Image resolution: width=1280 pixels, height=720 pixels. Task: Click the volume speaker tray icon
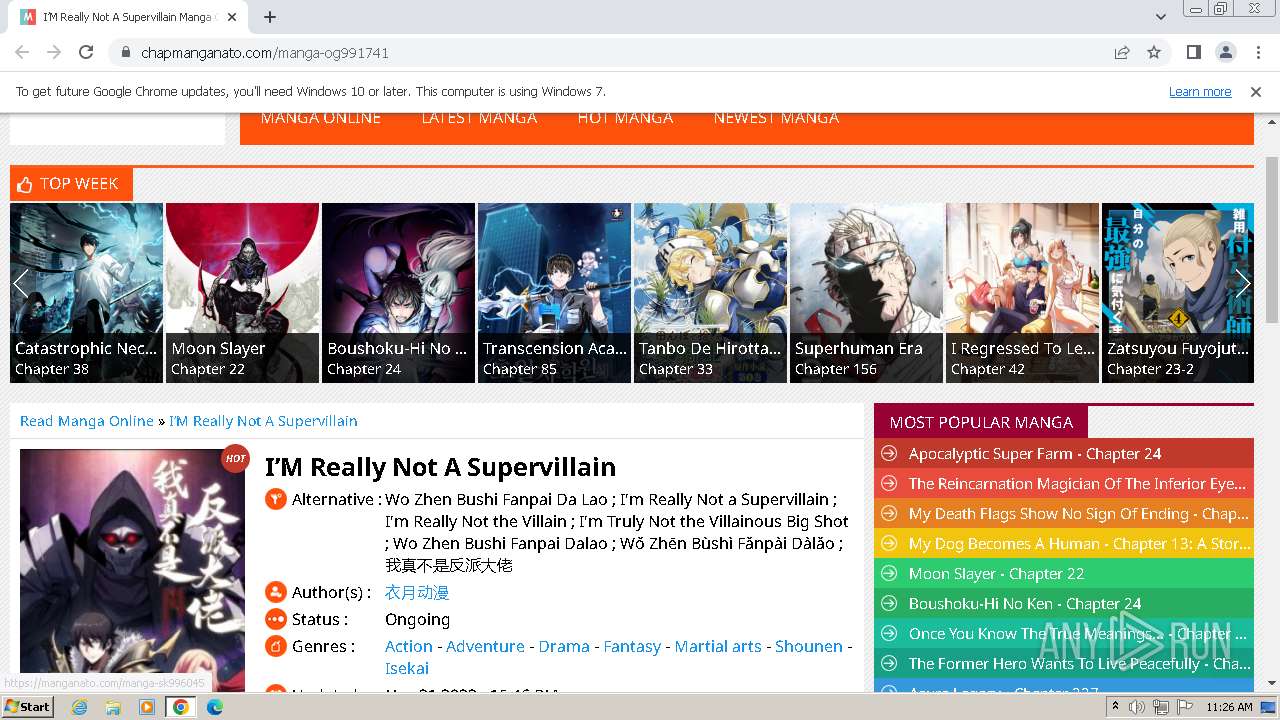click(x=1138, y=707)
